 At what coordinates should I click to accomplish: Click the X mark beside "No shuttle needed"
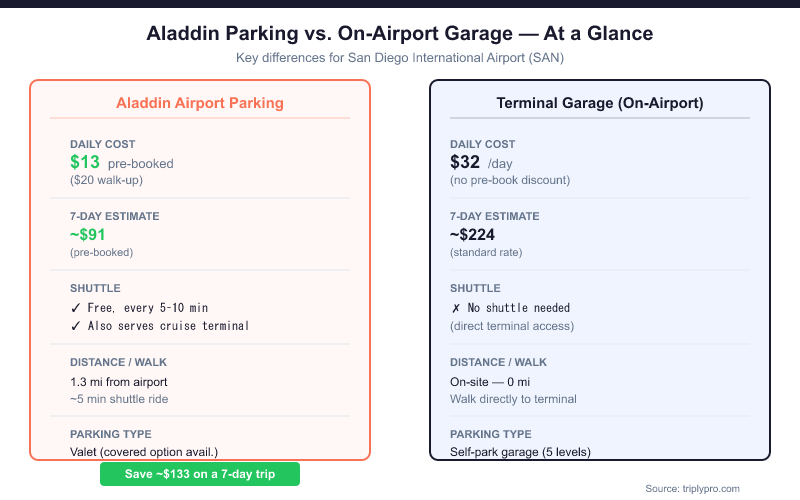tap(455, 308)
